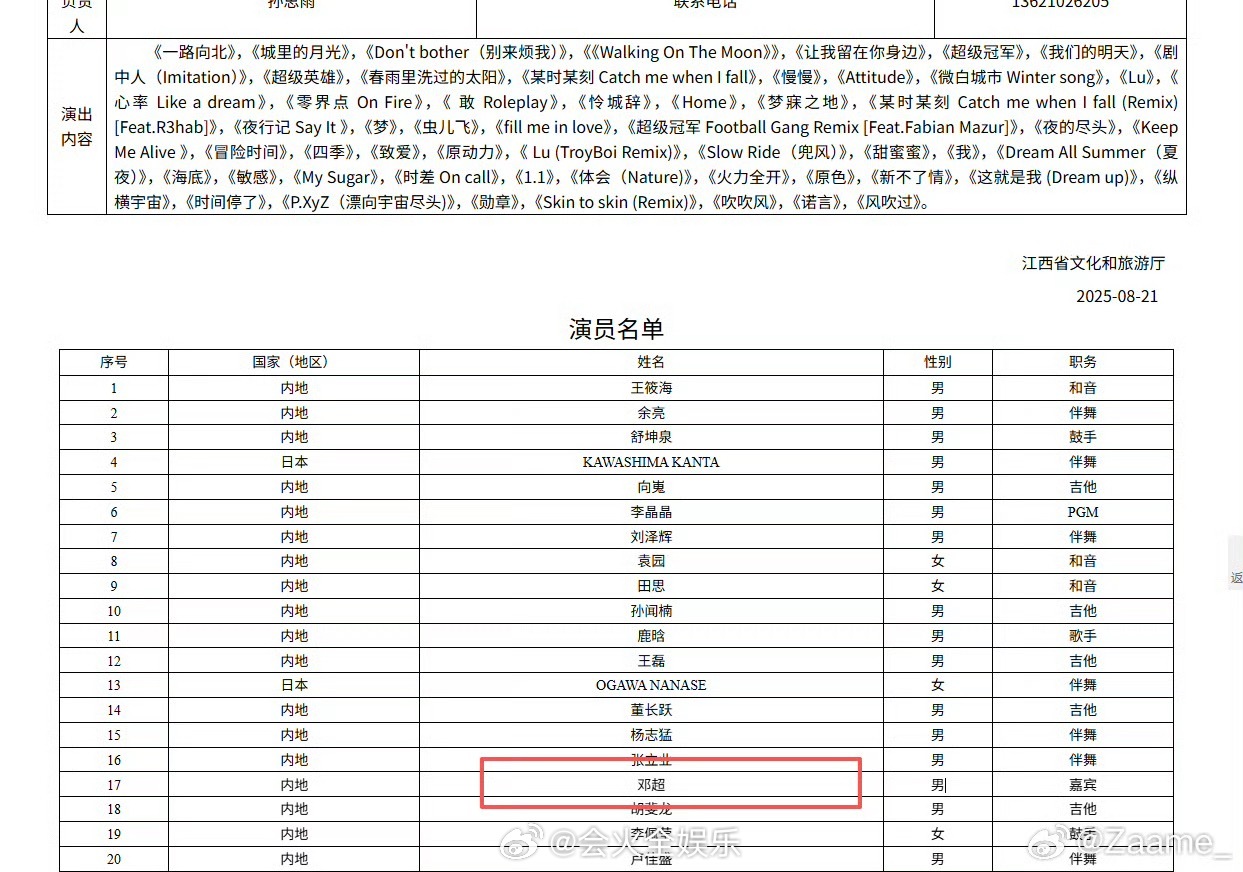Viewport: 1243px width, 872px height.
Task: Select the name OGAWA NANASE
Action: (651, 685)
